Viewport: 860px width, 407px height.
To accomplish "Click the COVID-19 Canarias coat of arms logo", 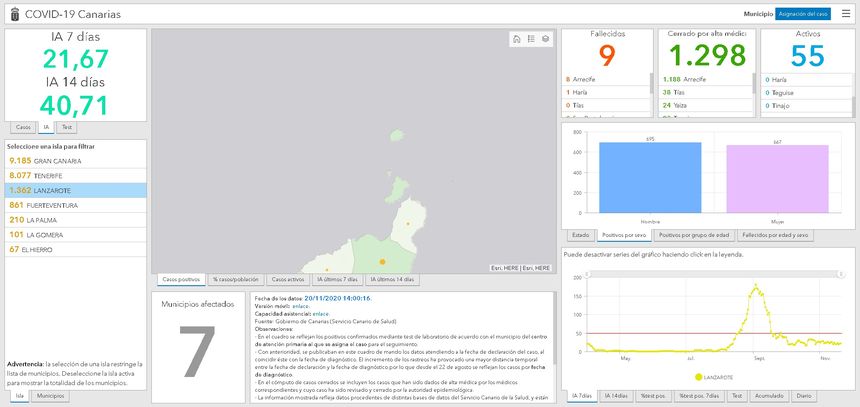I will (x=13, y=14).
